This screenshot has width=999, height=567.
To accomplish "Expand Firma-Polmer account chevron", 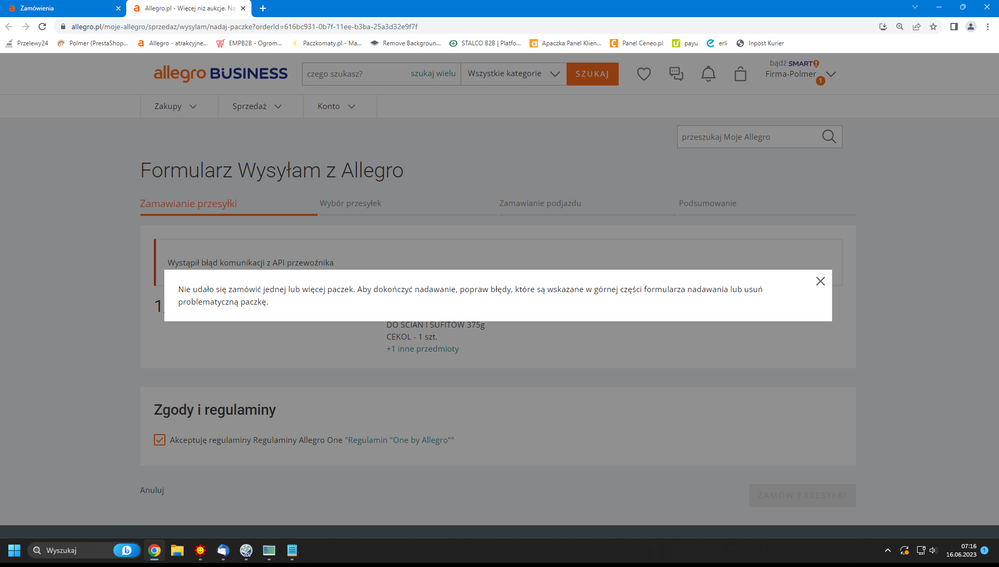I will 831,74.
